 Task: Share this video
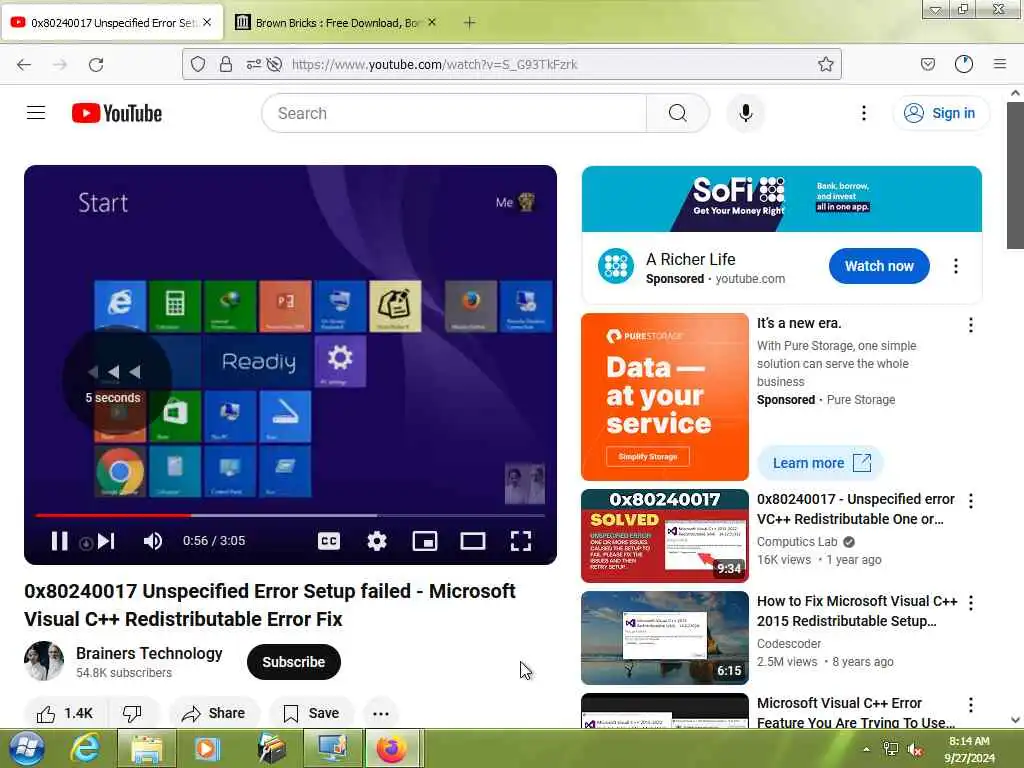click(x=214, y=713)
